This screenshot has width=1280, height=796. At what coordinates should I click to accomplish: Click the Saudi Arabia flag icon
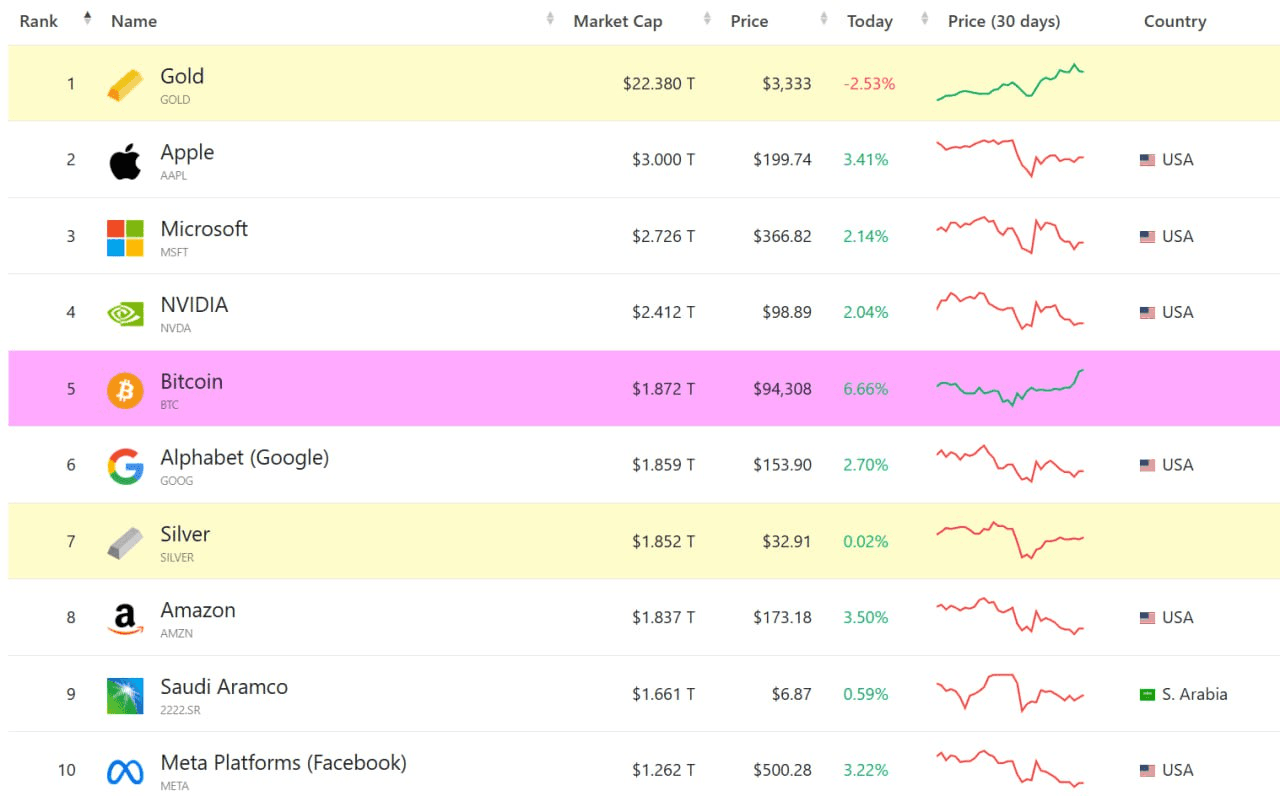pos(1147,694)
